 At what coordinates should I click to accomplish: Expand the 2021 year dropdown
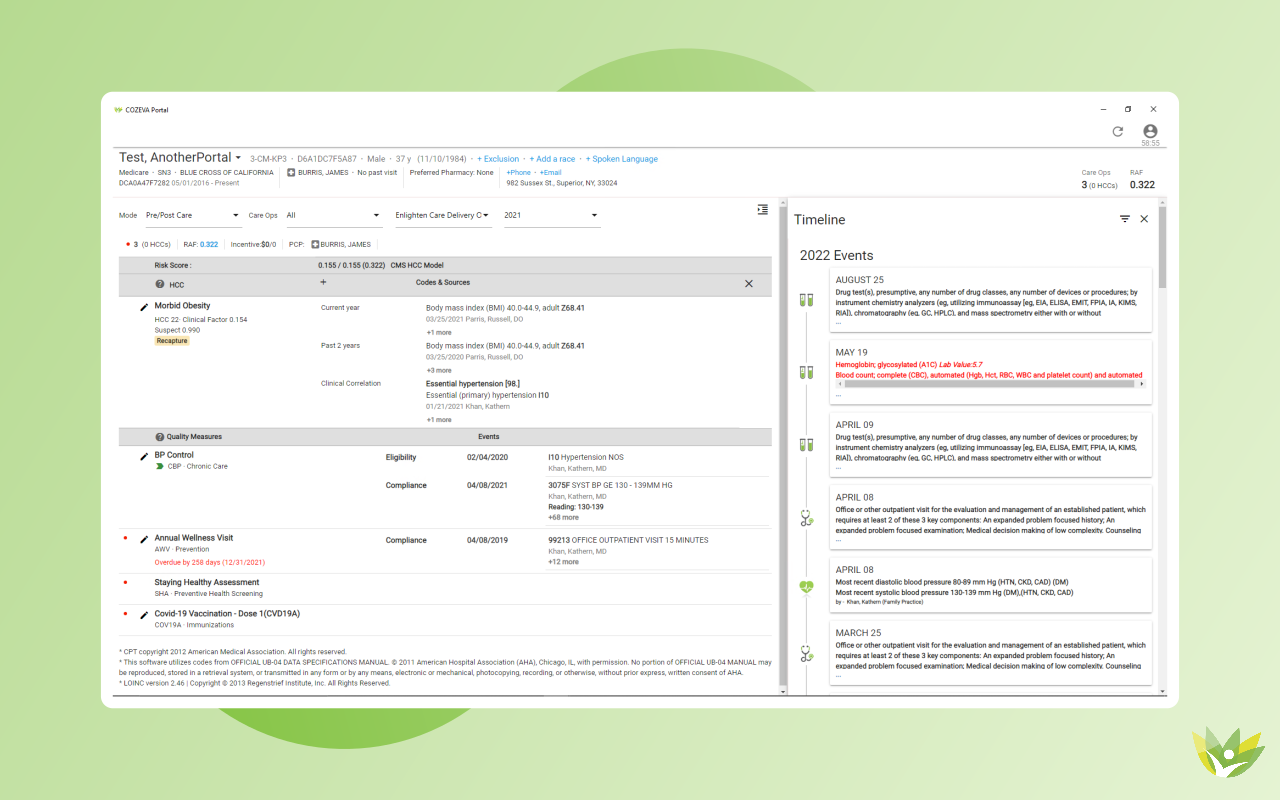[551, 215]
